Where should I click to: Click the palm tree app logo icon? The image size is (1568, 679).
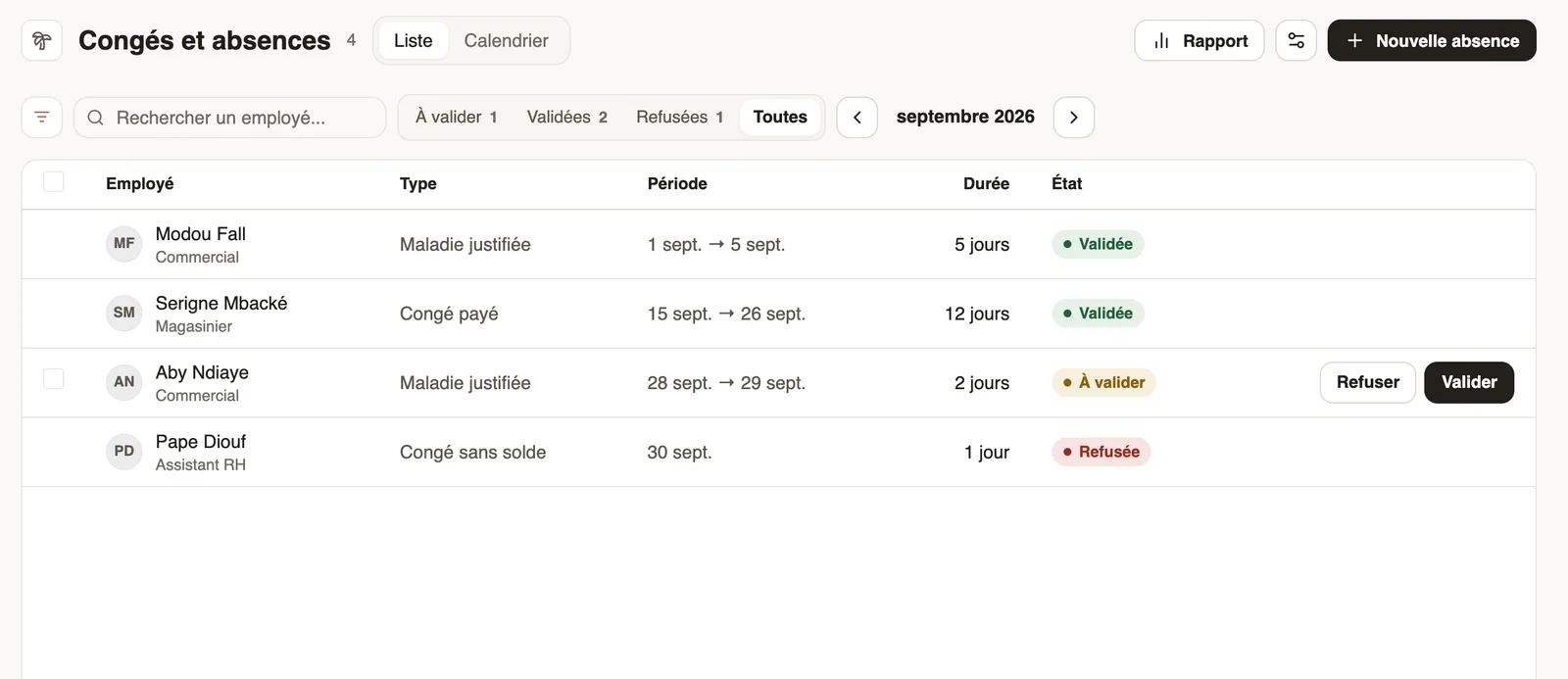tap(42, 40)
